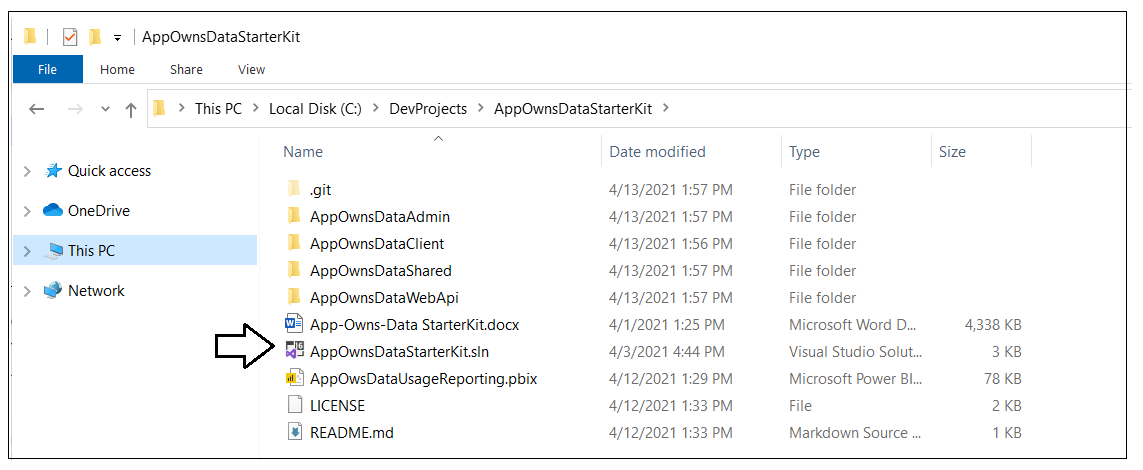
Task: Select the AppOwnsDataAdmin folder icon
Action: (294, 216)
